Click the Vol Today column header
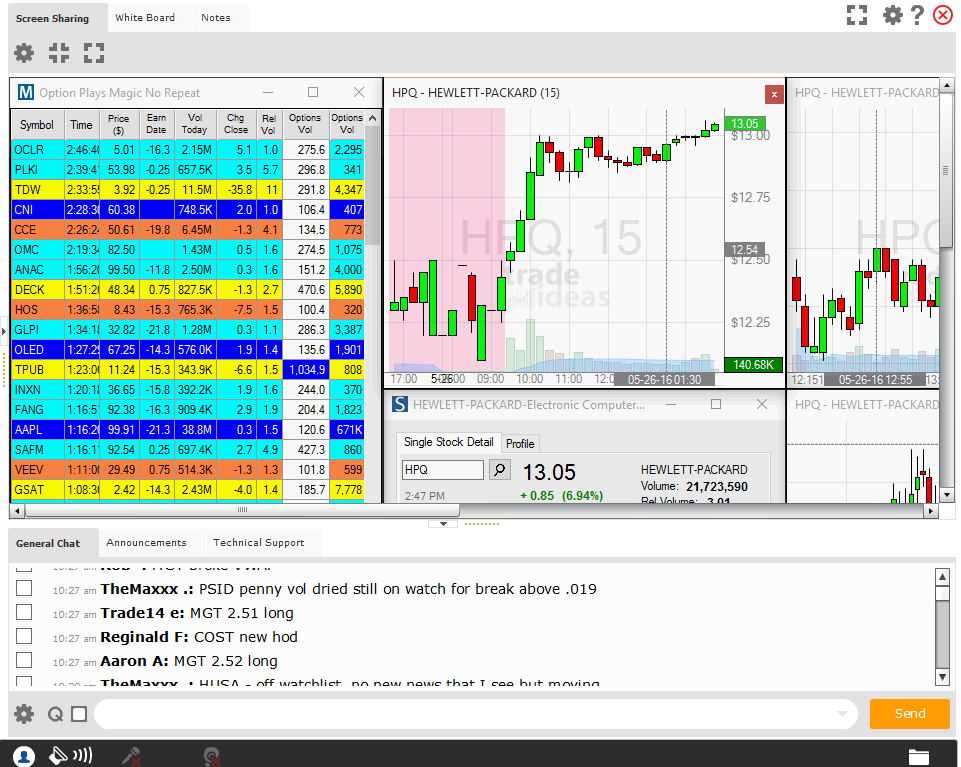961x767 pixels. pos(195,124)
